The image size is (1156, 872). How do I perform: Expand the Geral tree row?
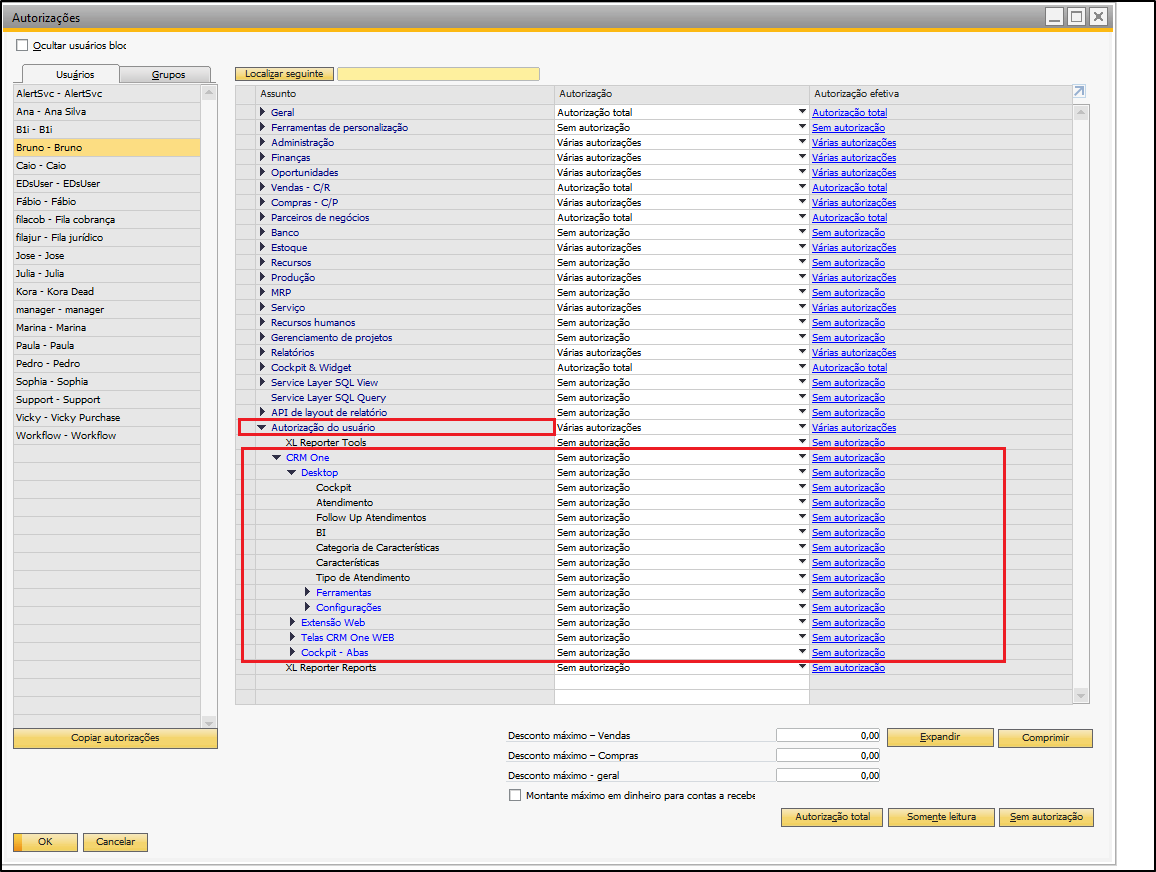pos(262,112)
